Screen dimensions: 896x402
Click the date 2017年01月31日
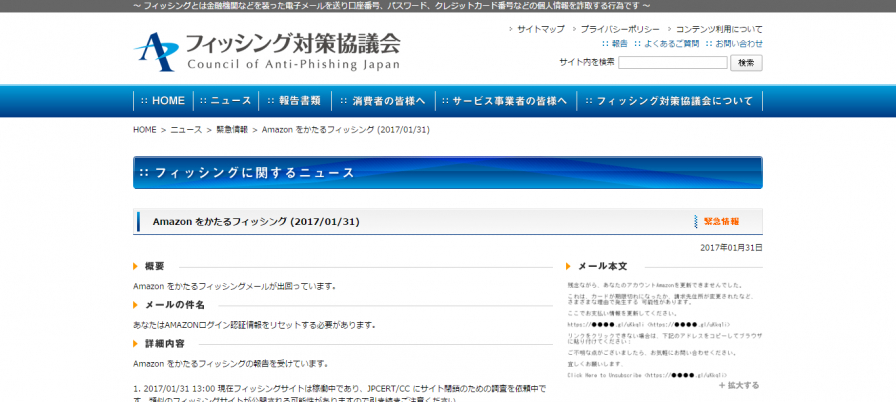point(731,248)
